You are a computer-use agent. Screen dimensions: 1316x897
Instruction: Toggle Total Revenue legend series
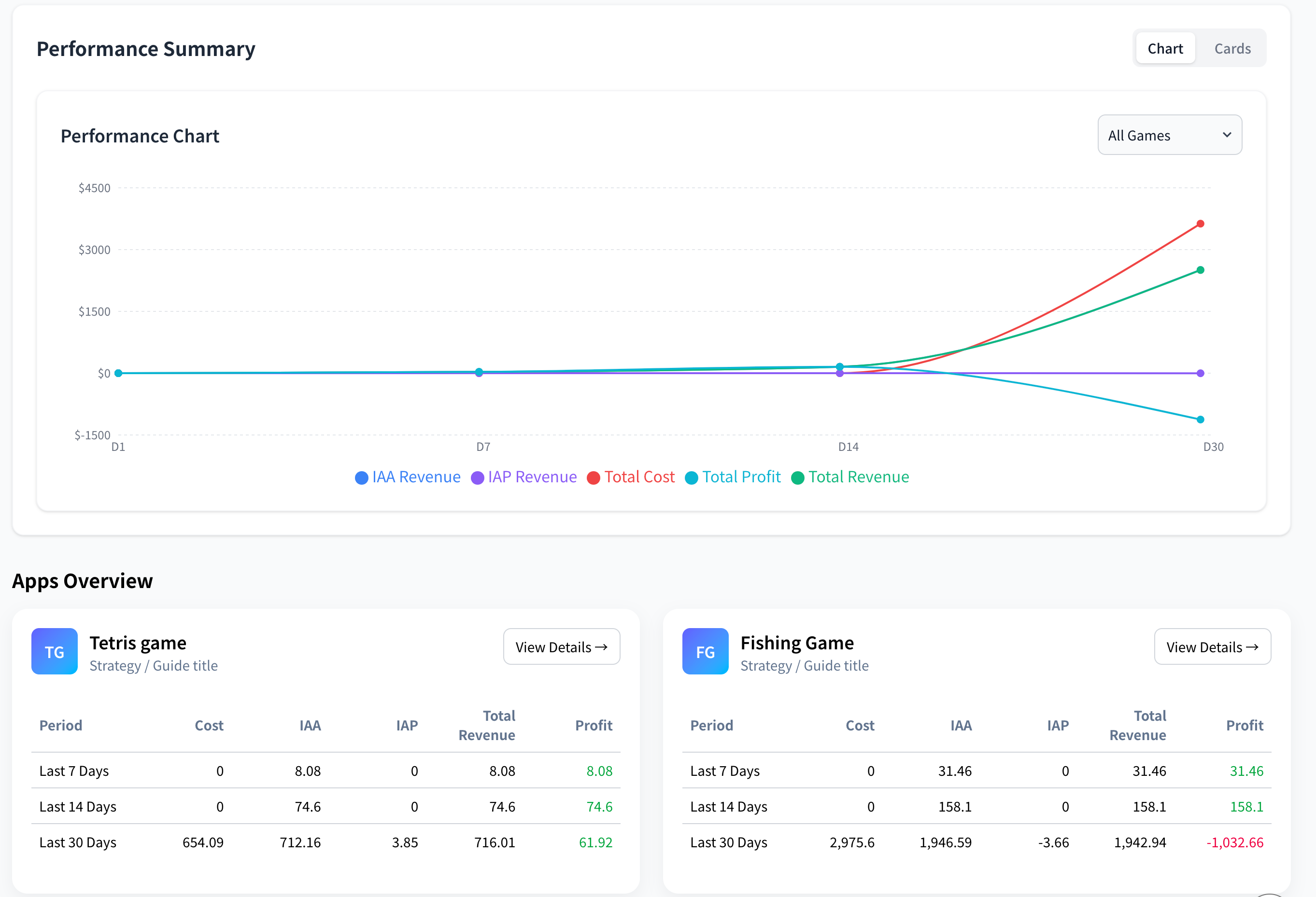click(x=850, y=477)
